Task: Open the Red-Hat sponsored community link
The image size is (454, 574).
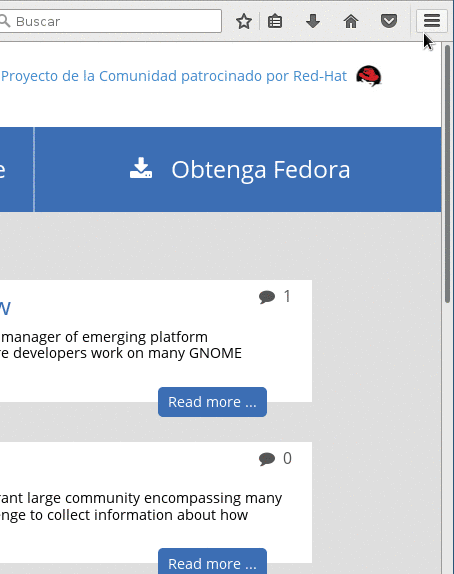Action: click(x=174, y=76)
